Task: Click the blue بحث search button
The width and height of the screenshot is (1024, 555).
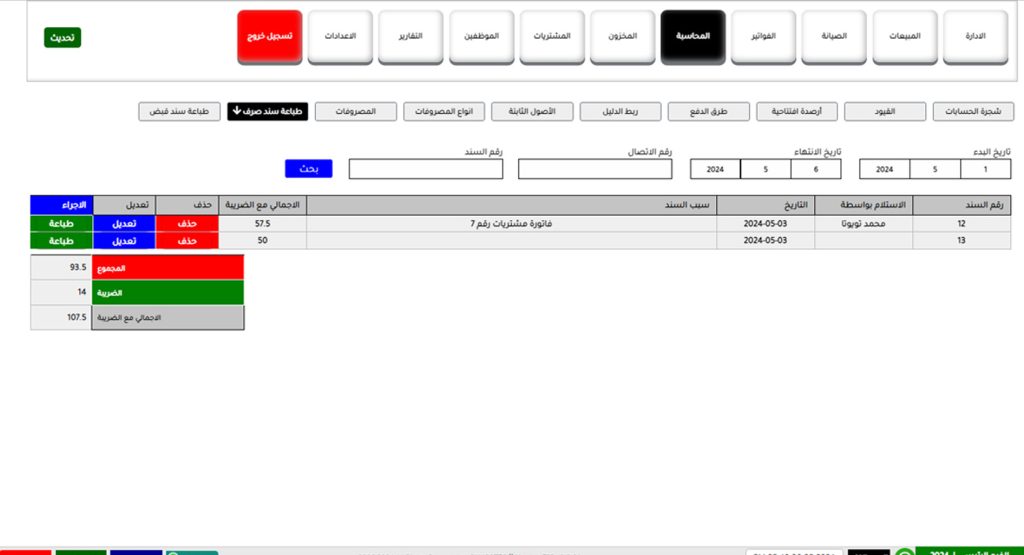Action: tap(308, 168)
